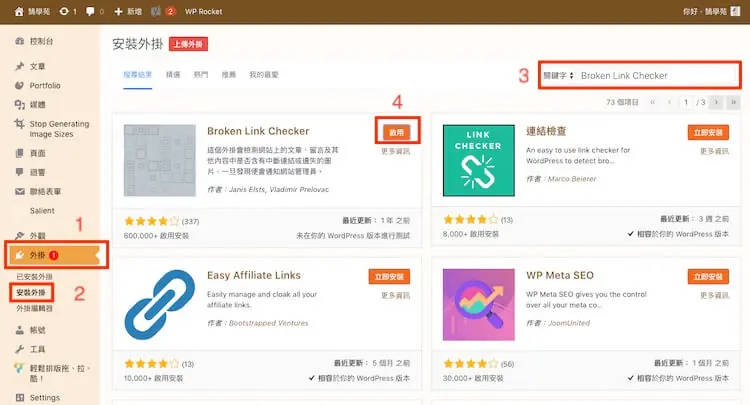Switch to the 我的最愛 favorites tab
The height and width of the screenshot is (405, 750).
(x=264, y=75)
